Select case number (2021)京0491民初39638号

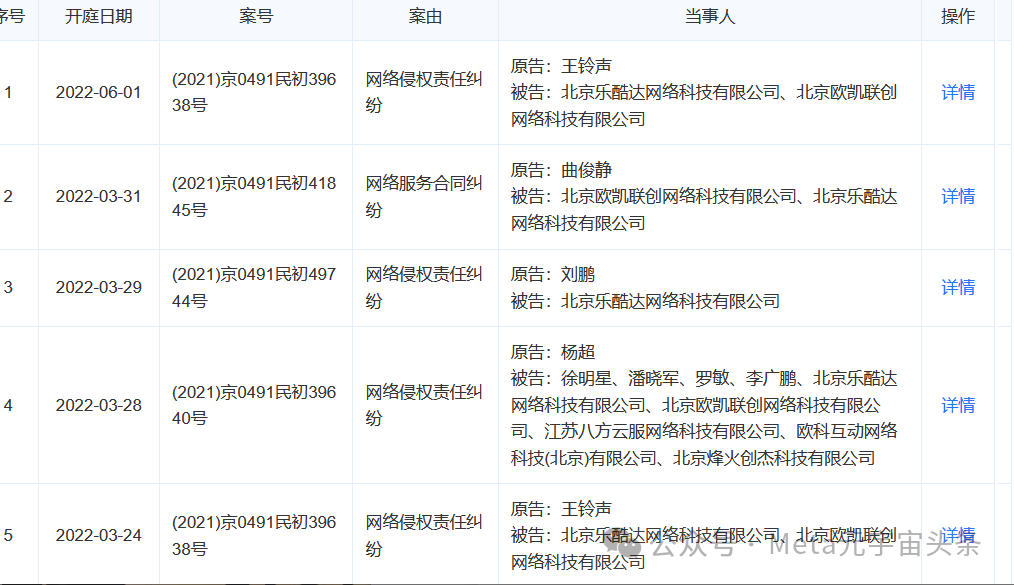[255, 92]
